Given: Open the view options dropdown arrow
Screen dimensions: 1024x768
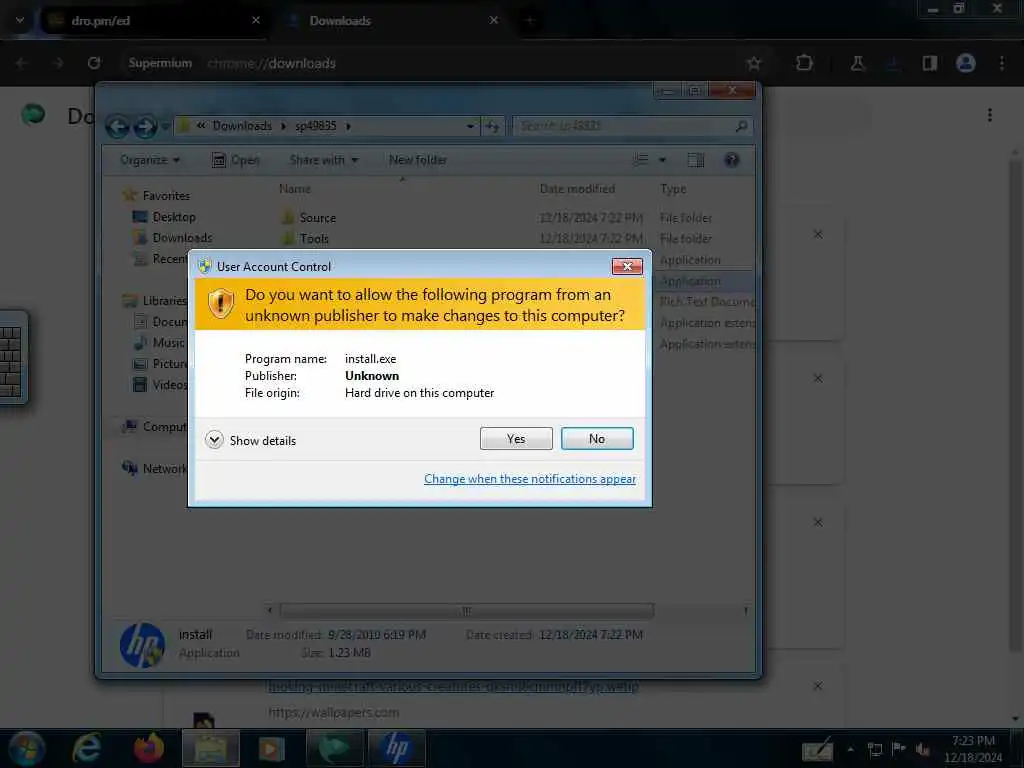Looking at the screenshot, I should pyautogui.click(x=662, y=160).
